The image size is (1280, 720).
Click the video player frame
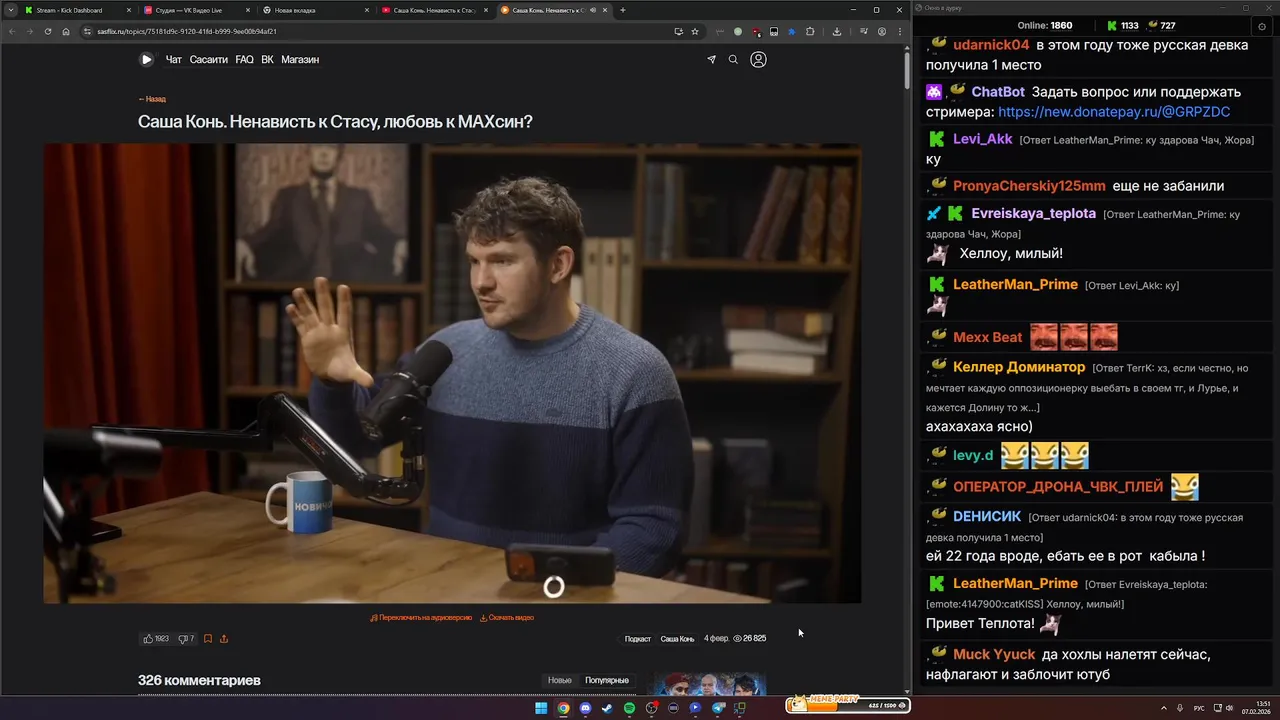(x=452, y=373)
